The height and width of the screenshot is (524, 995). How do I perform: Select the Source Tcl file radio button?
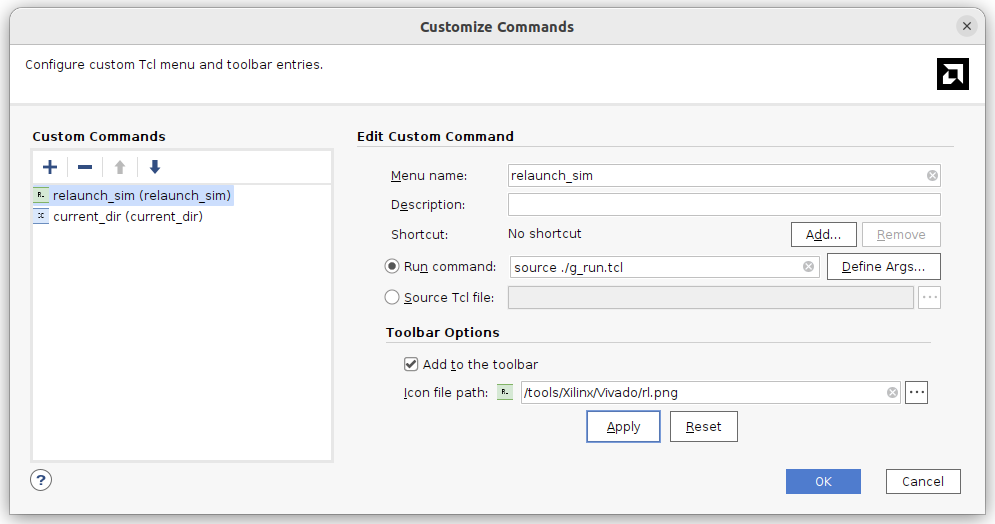coord(392,297)
